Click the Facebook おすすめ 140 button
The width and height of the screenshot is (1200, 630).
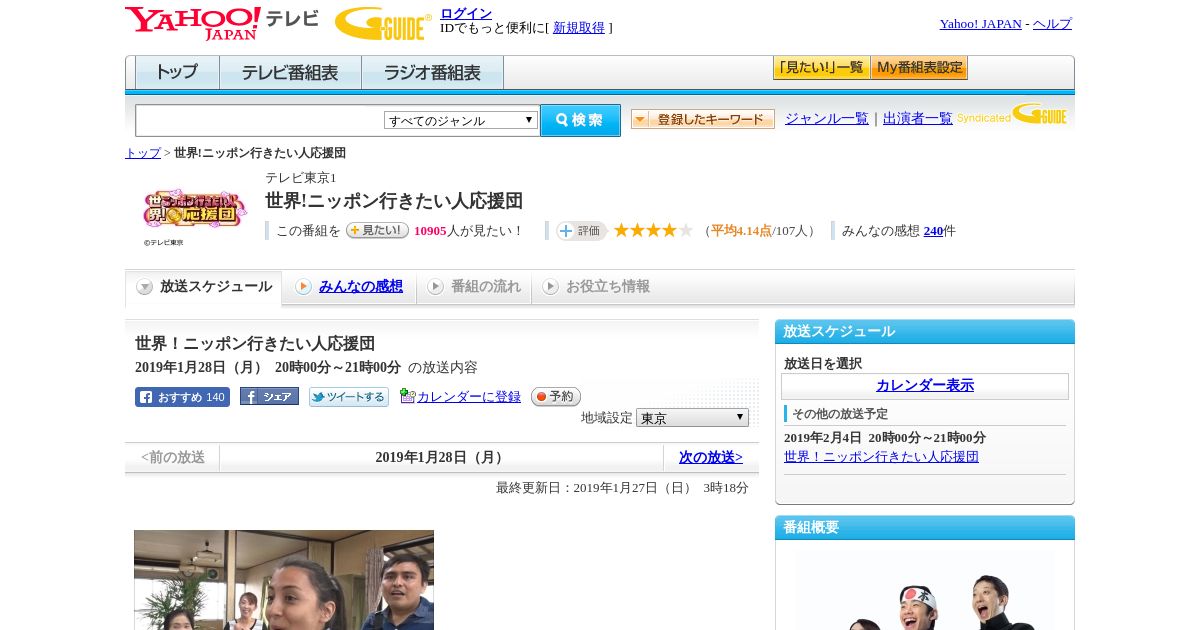click(182, 397)
